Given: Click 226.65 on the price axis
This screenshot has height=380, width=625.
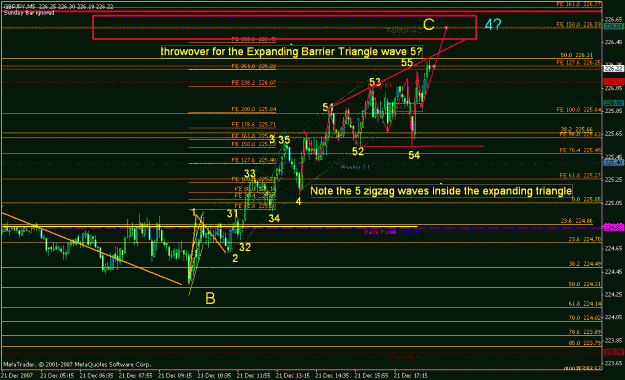Looking at the screenshot, I should click(x=613, y=19).
